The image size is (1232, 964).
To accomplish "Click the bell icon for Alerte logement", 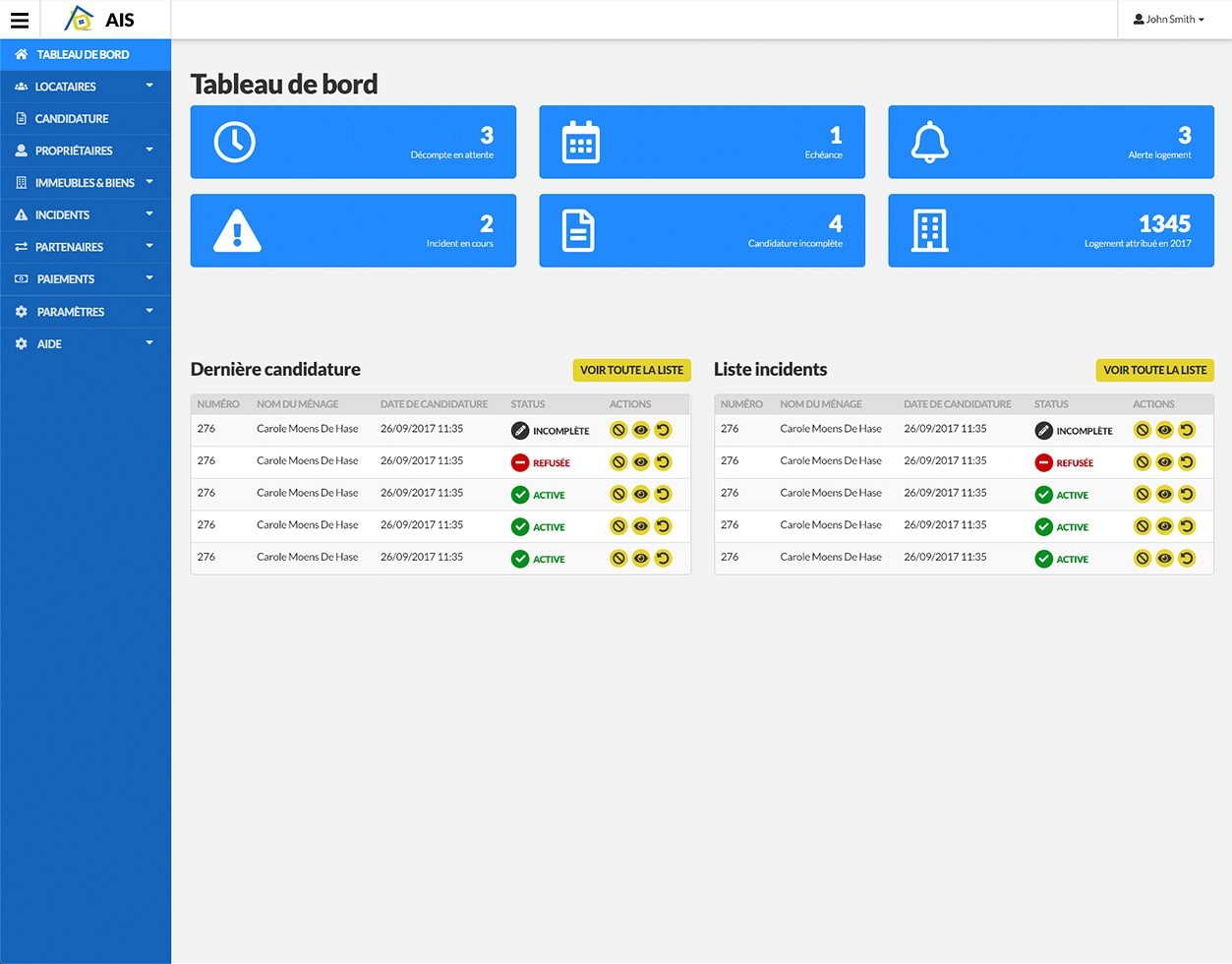I will (929, 143).
